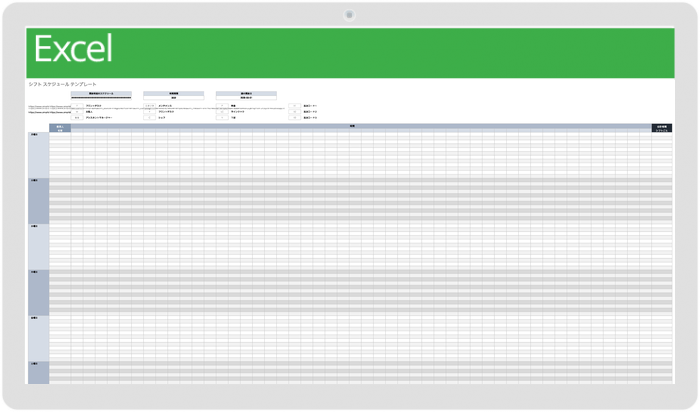Image resolution: width=700 pixels, height=412 pixels.
Task: Click the large Excel banner text
Action: [x=73, y=49]
